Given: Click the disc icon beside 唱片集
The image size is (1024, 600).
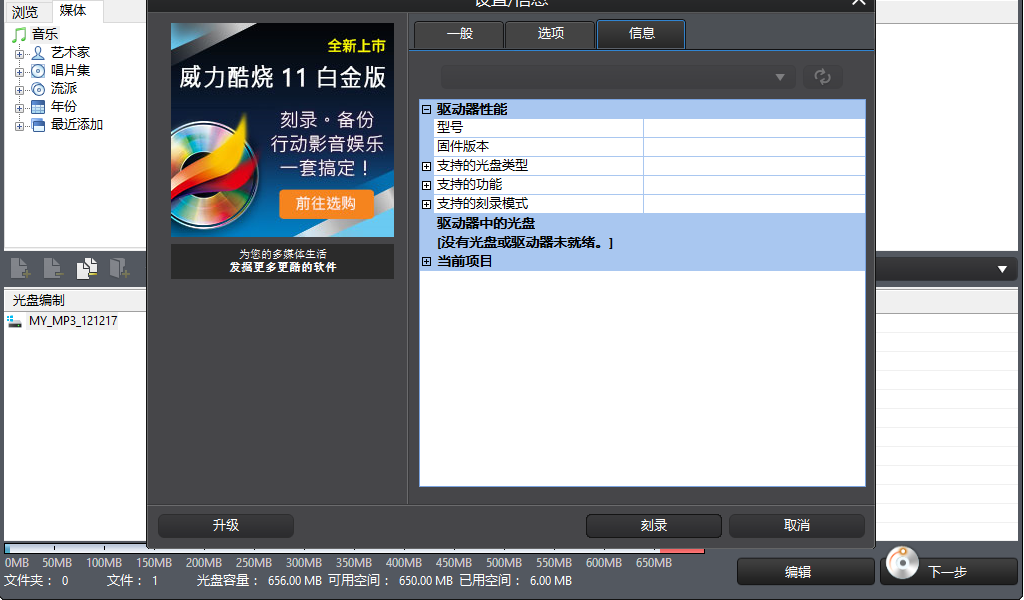Looking at the screenshot, I should tap(39, 71).
